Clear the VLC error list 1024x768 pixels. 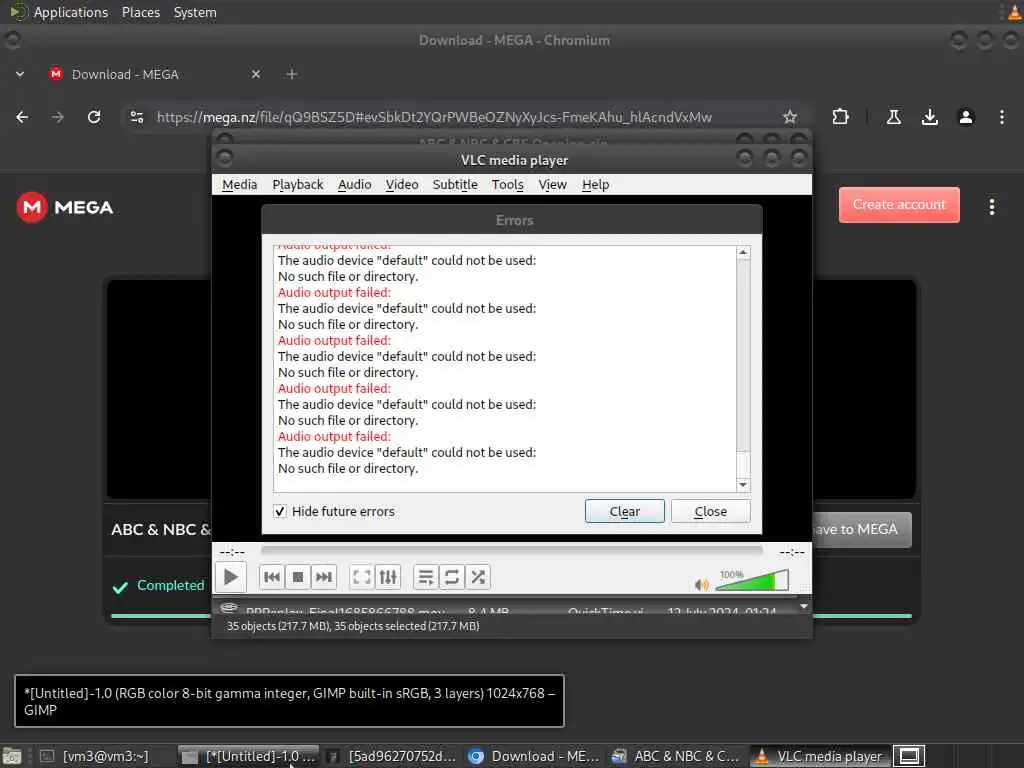pos(624,511)
